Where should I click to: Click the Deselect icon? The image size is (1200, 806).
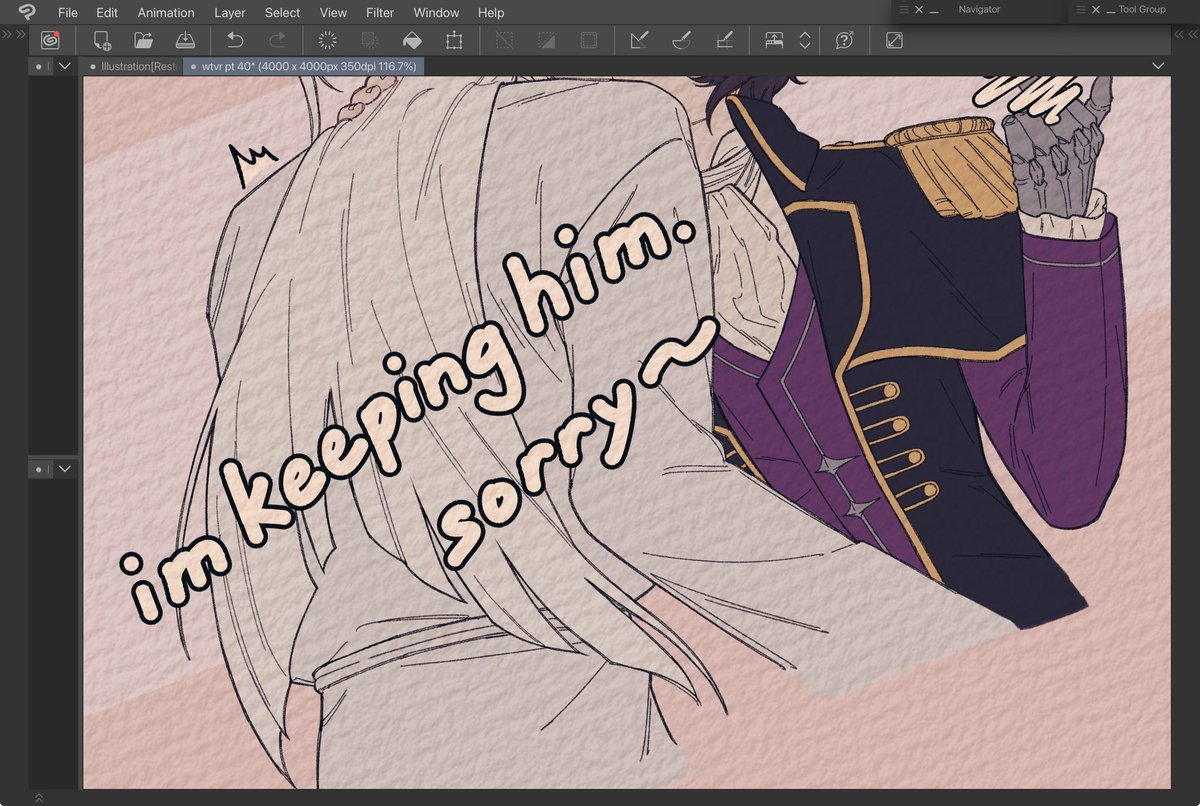coord(505,41)
